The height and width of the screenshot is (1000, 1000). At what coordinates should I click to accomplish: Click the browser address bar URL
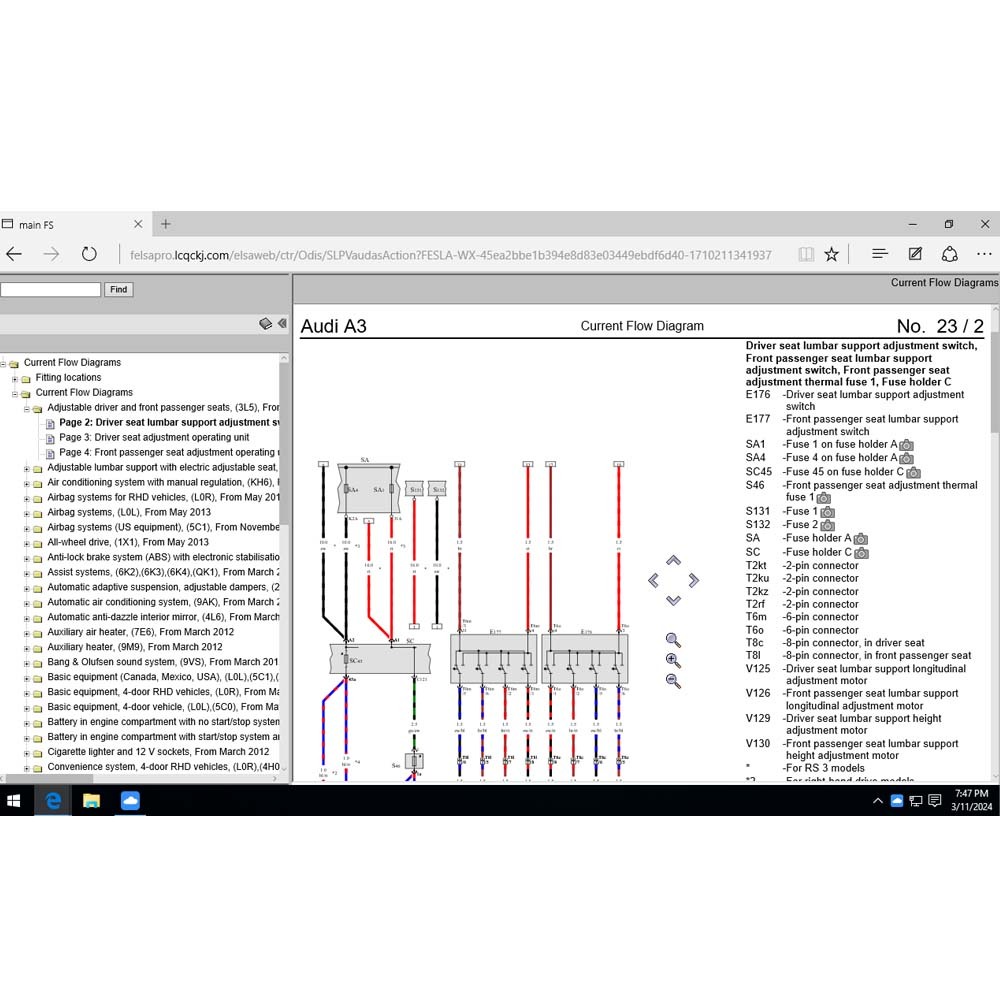click(x=450, y=255)
